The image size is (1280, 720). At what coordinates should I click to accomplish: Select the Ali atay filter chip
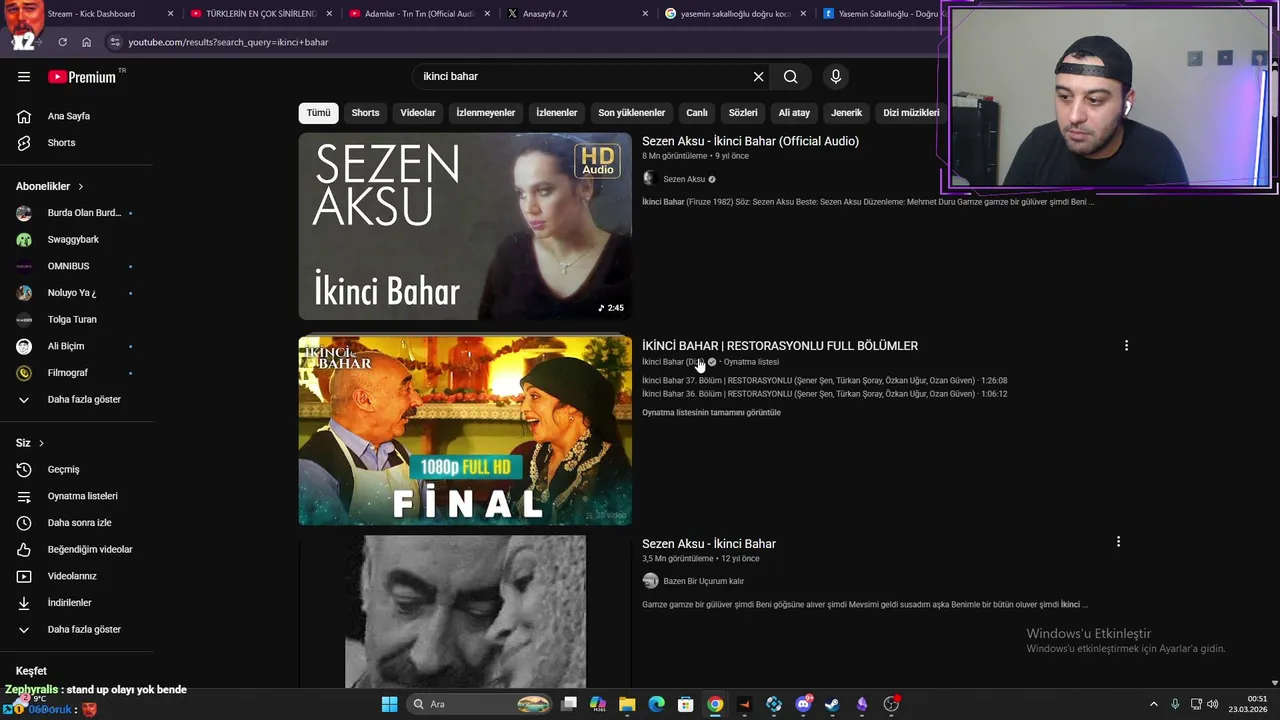(x=794, y=113)
